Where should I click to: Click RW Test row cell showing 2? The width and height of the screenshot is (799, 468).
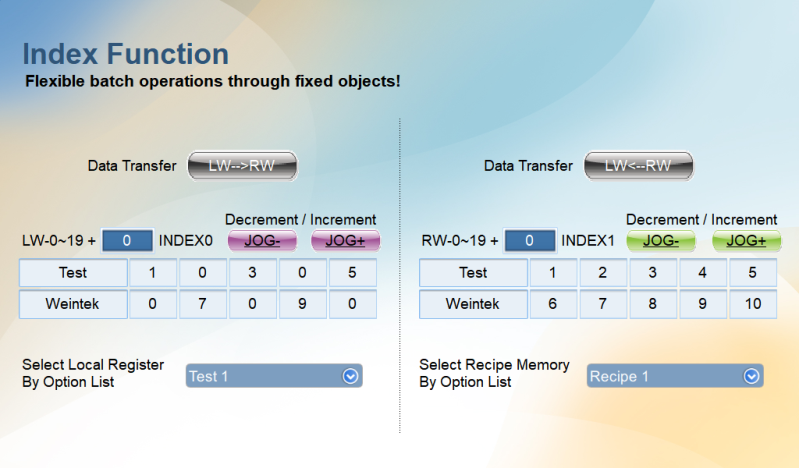(602, 273)
